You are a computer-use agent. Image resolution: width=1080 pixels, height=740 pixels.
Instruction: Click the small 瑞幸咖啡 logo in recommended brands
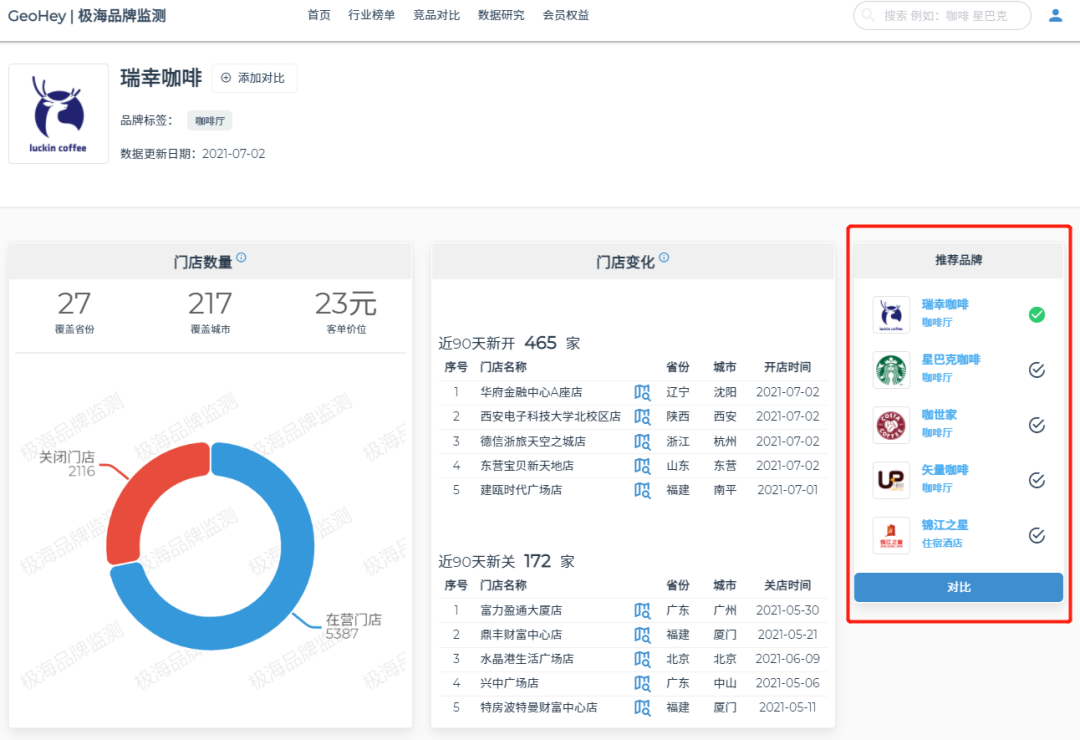891,315
